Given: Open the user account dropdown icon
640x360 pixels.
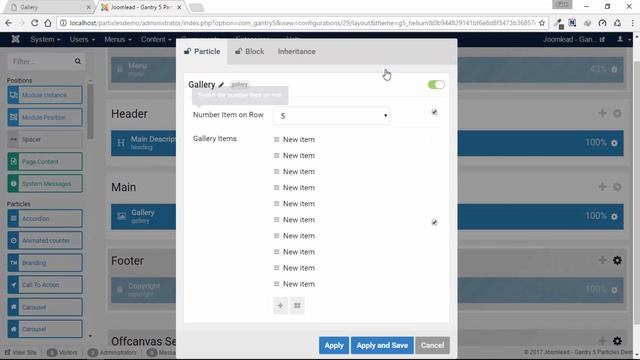Looking at the screenshot, I should click(623, 39).
